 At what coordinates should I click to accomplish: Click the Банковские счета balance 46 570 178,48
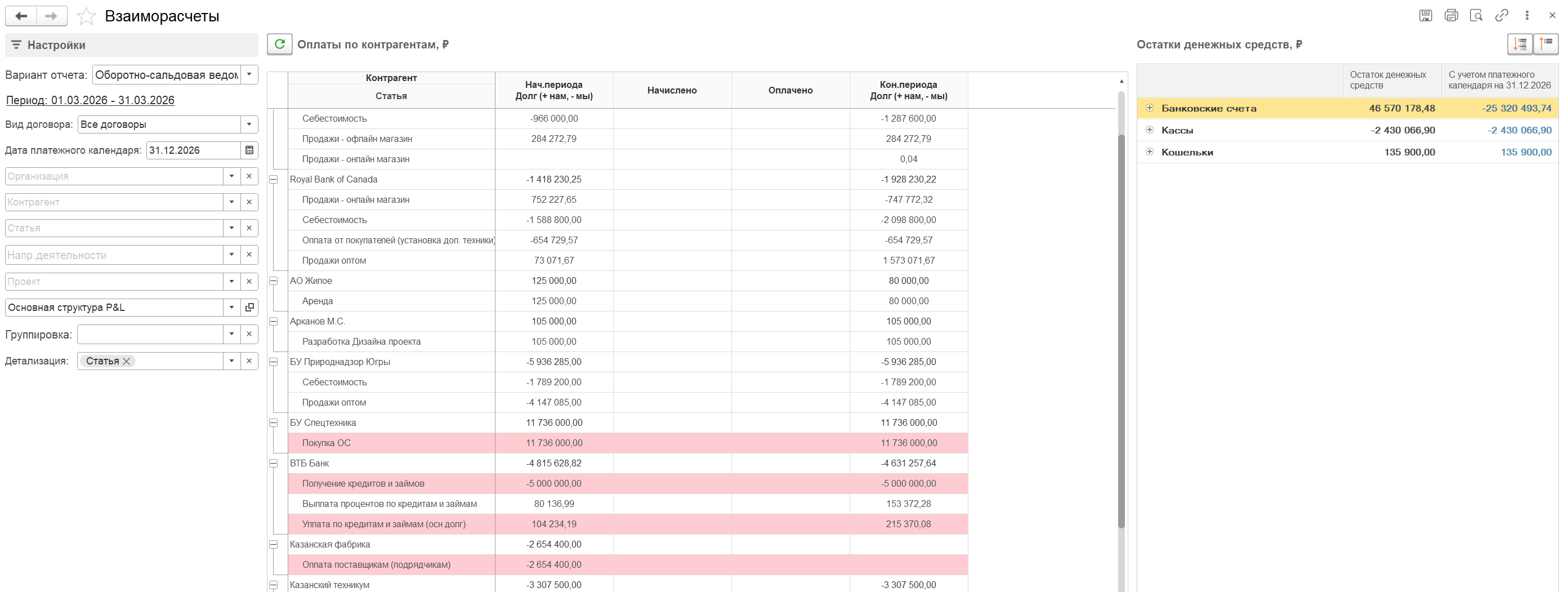(1402, 108)
